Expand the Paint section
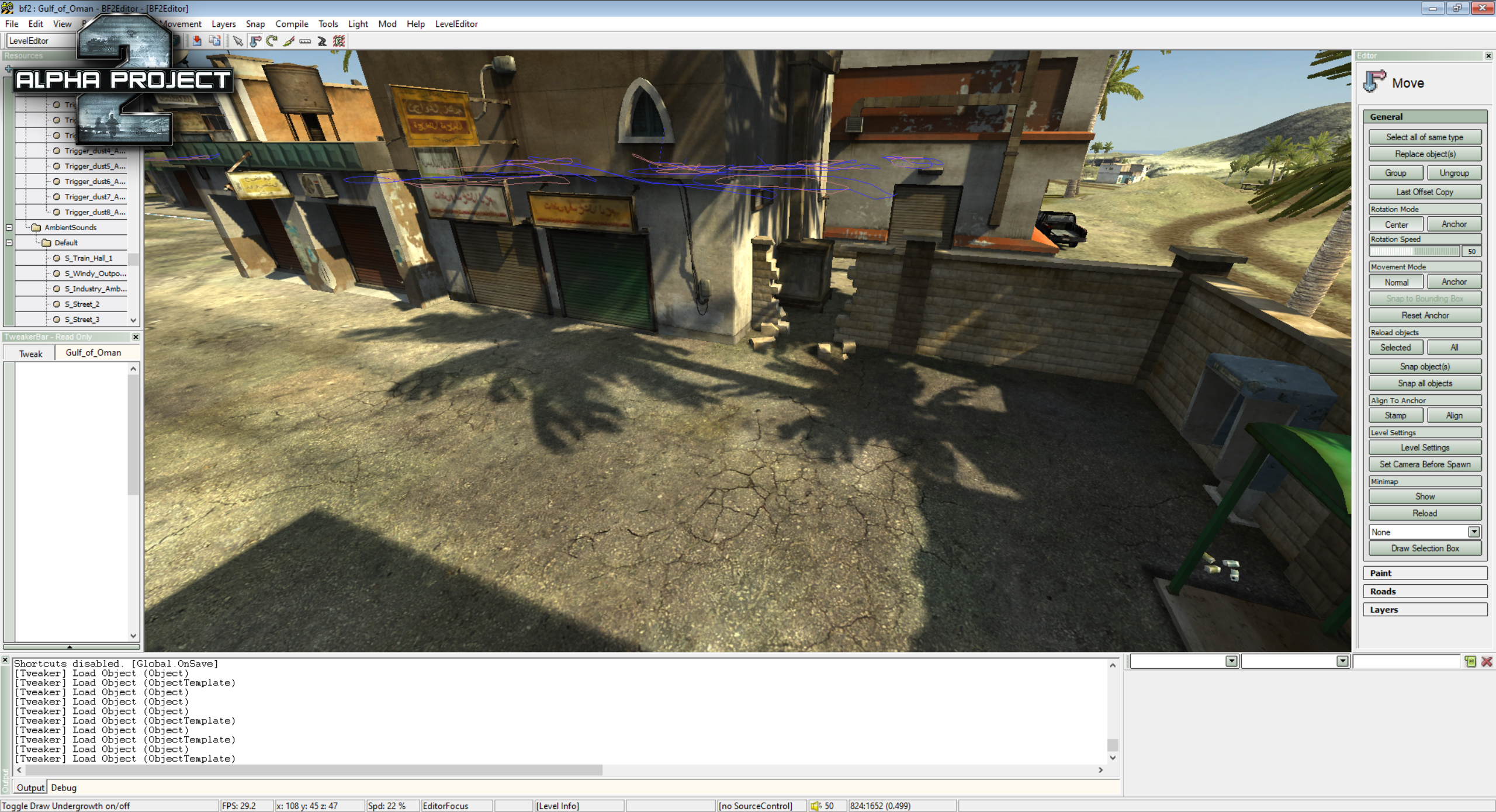Image resolution: width=1496 pixels, height=812 pixels. pyautogui.click(x=1425, y=574)
